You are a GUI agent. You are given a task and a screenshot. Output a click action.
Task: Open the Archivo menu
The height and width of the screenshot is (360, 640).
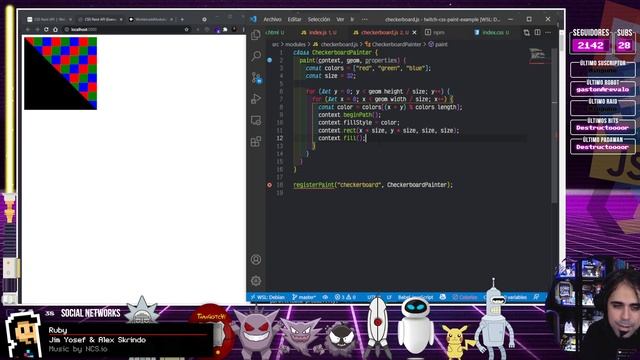272,19
